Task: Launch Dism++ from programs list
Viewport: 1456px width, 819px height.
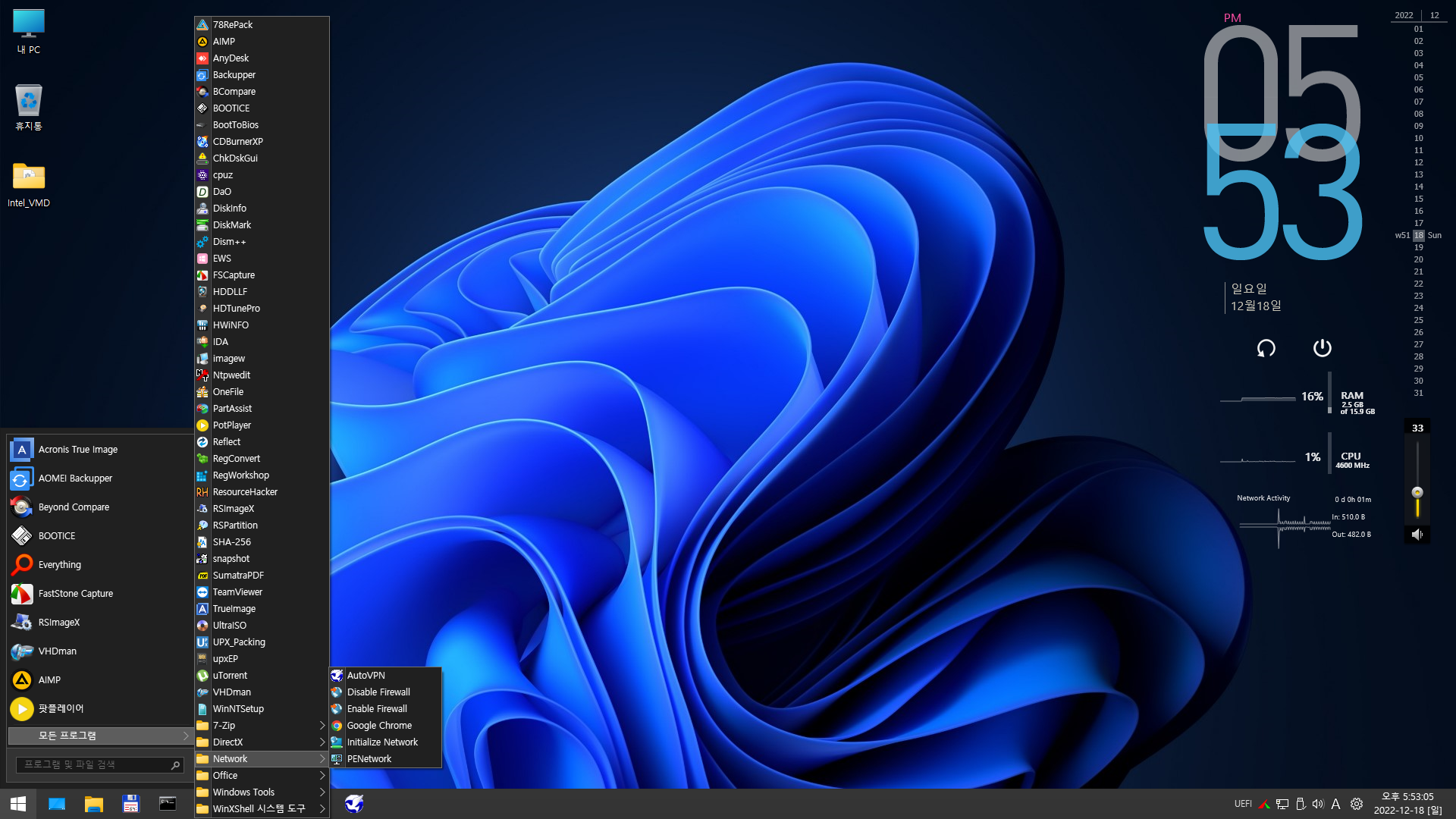Action: (x=262, y=242)
